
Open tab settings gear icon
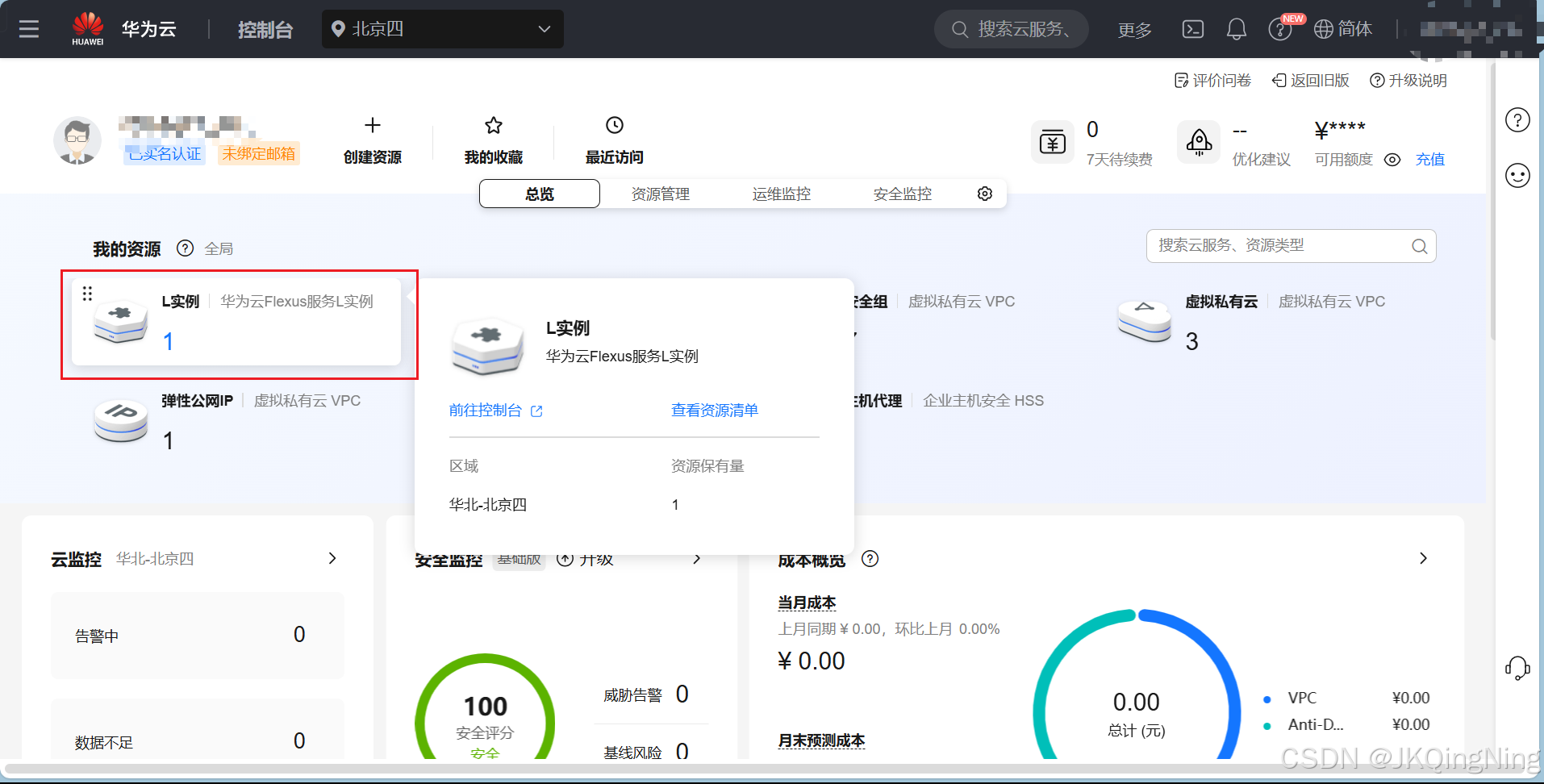click(x=985, y=194)
